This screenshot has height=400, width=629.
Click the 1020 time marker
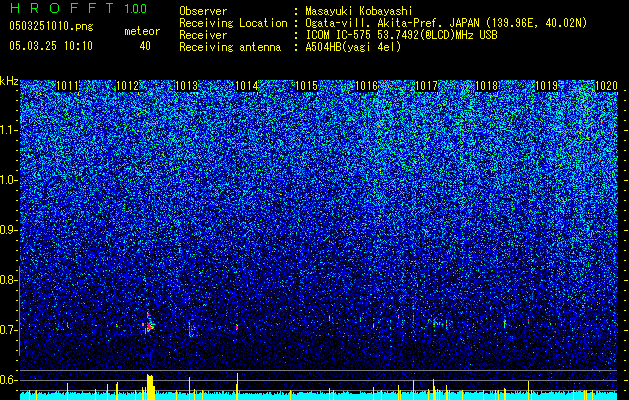[x=606, y=86]
